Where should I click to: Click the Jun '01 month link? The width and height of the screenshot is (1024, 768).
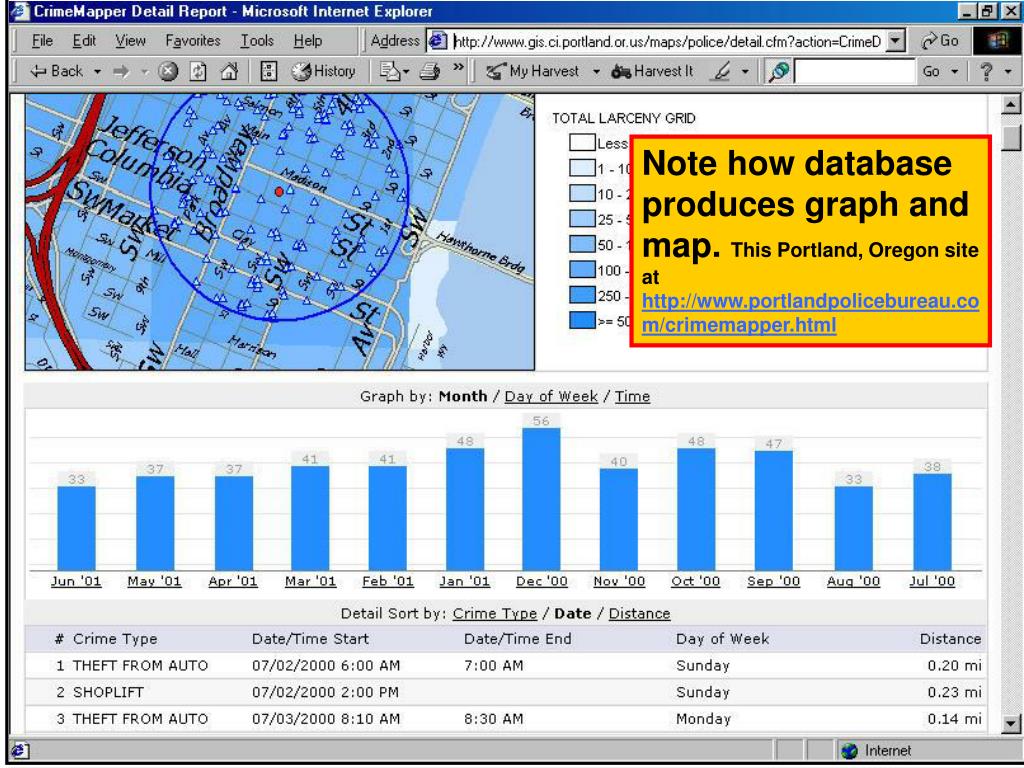click(76, 581)
